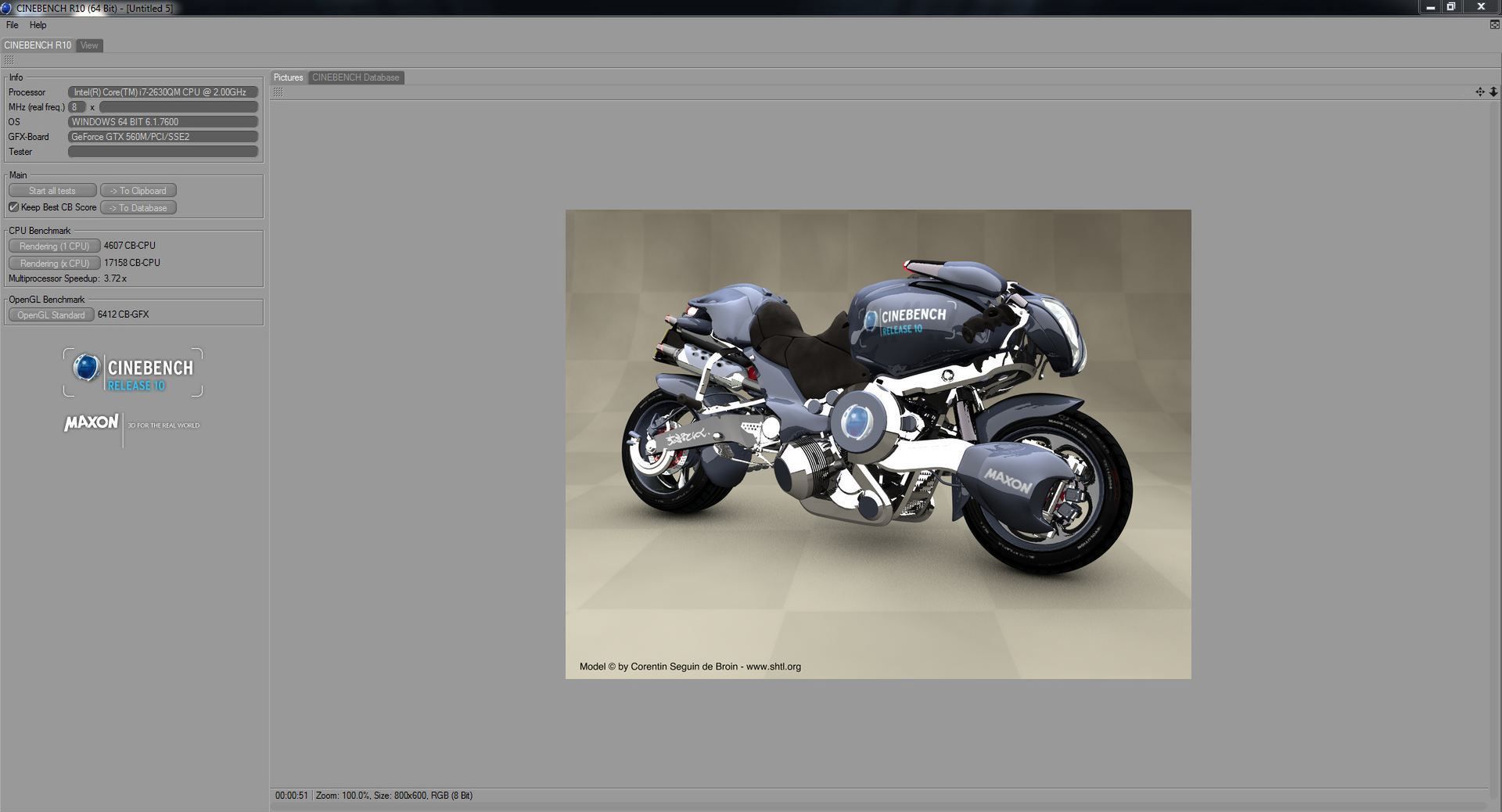Click the picture viewer zoom arrow icon
The width and height of the screenshot is (1502, 812).
1493,92
